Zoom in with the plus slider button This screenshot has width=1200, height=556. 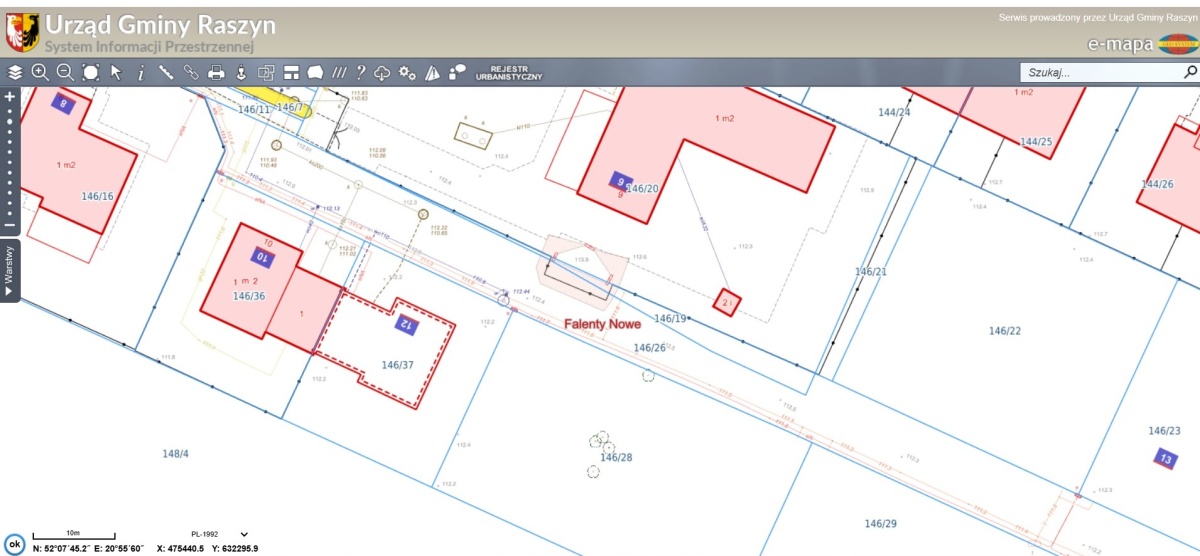9,96
